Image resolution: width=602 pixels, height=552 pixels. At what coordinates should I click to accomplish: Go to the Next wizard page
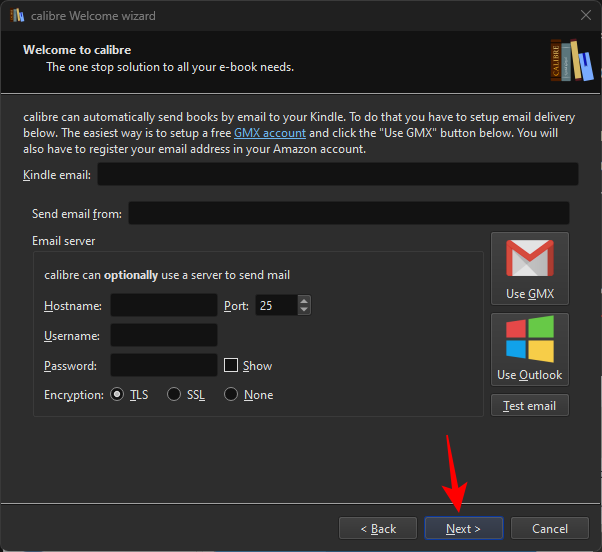tap(463, 528)
